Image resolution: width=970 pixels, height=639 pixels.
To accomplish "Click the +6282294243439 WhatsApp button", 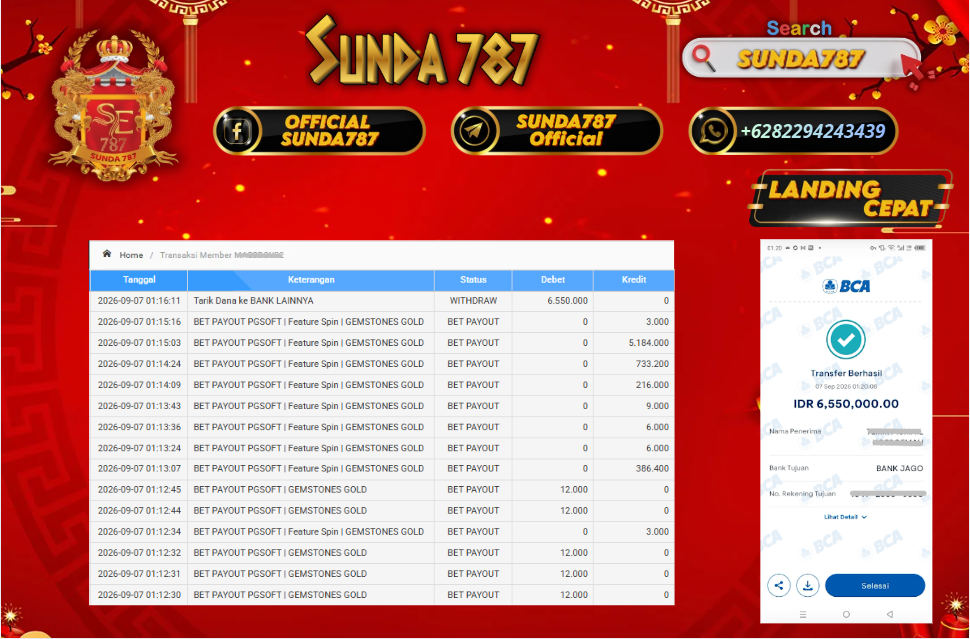I will [793, 131].
